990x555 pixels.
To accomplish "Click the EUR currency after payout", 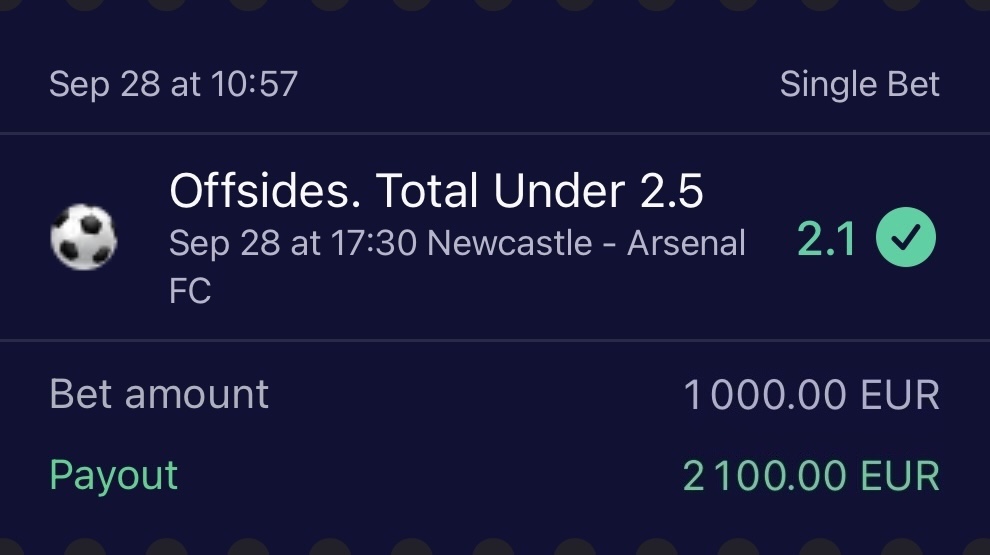I will pyautogui.click(x=897, y=476).
